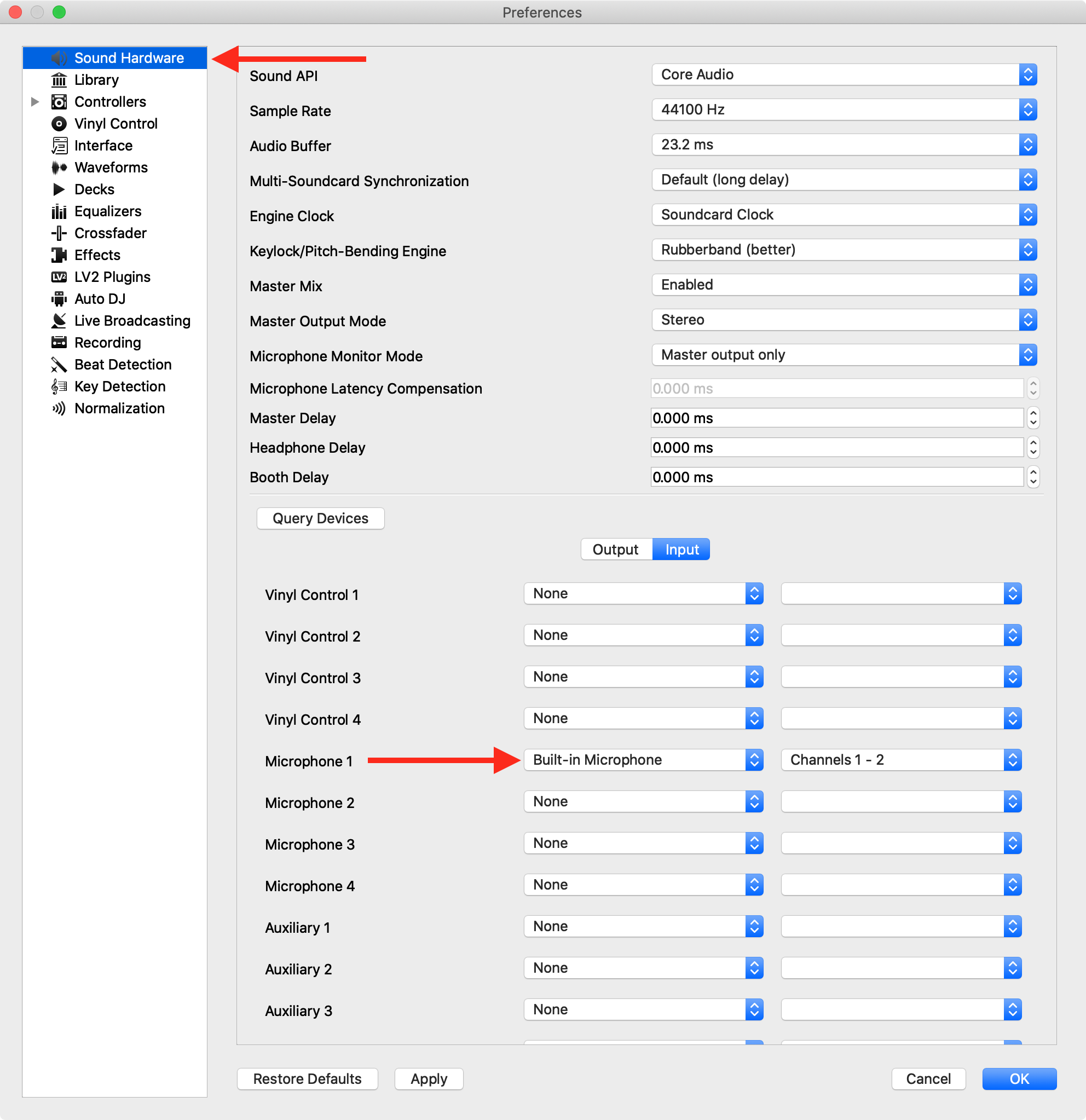Confirm preferences with OK button

tap(1019, 1079)
